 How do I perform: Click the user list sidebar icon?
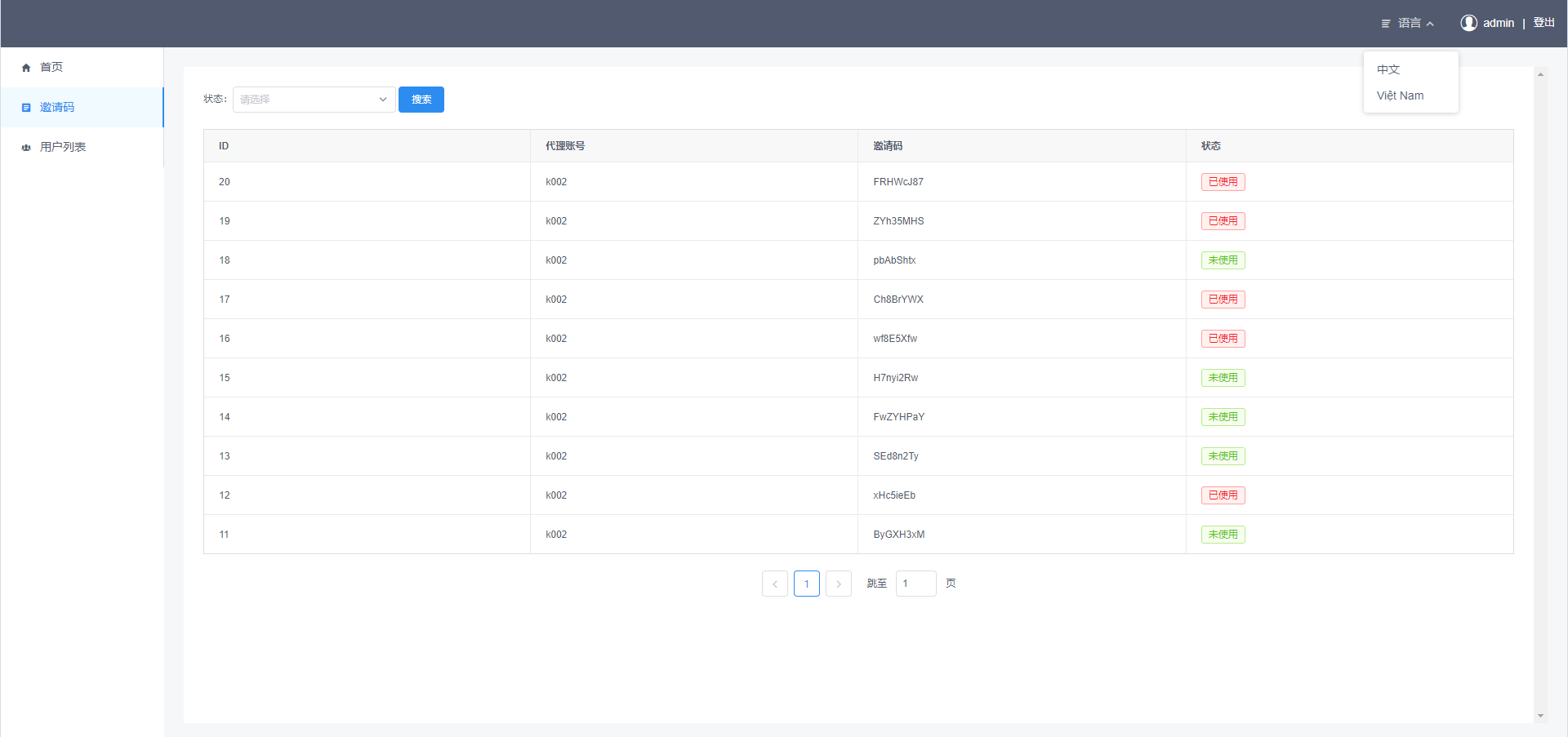[26, 148]
